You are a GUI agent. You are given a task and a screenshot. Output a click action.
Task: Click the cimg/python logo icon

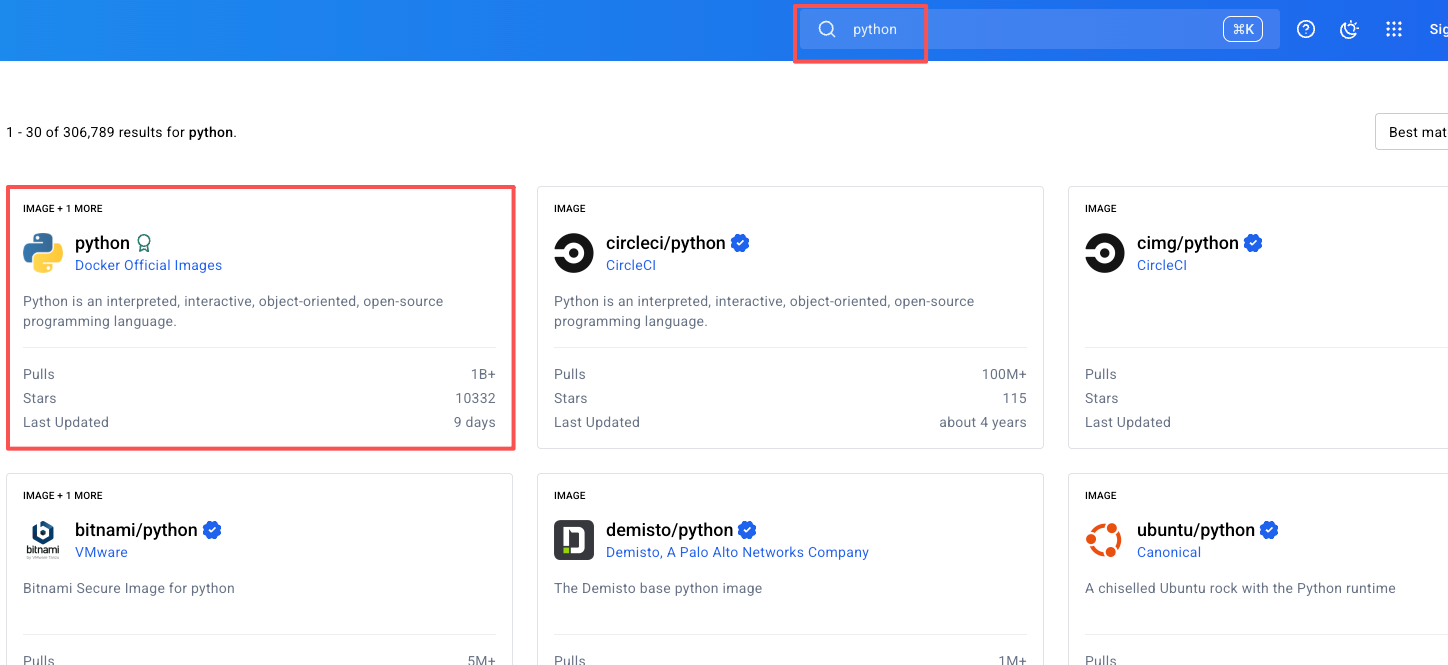1105,253
